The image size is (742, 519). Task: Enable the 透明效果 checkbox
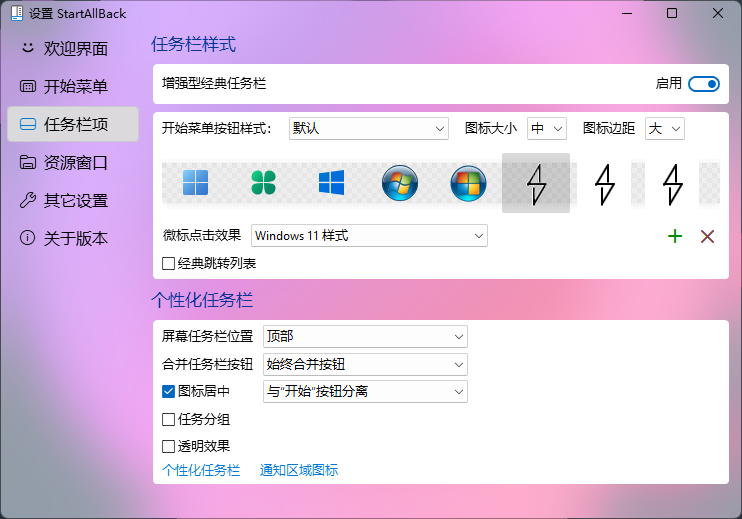(x=168, y=446)
